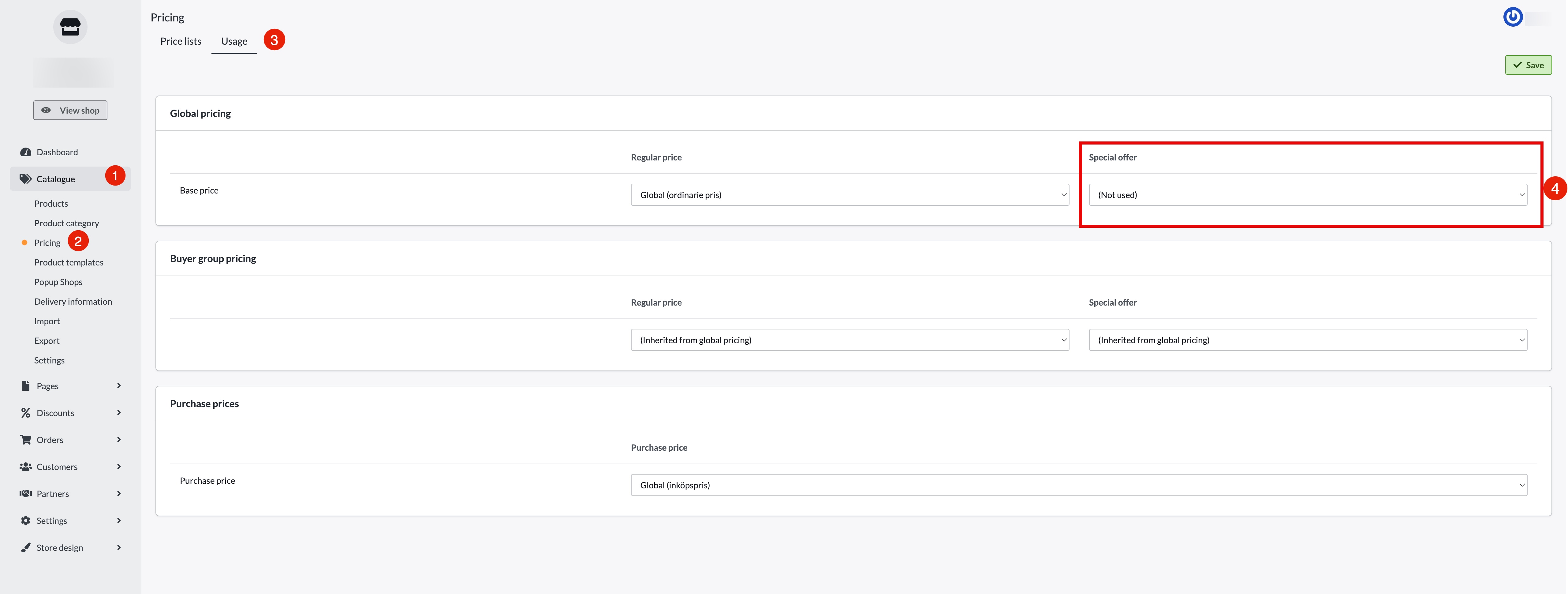Image resolution: width=1568 pixels, height=594 pixels.
Task: Click the View shop button
Action: pos(70,110)
